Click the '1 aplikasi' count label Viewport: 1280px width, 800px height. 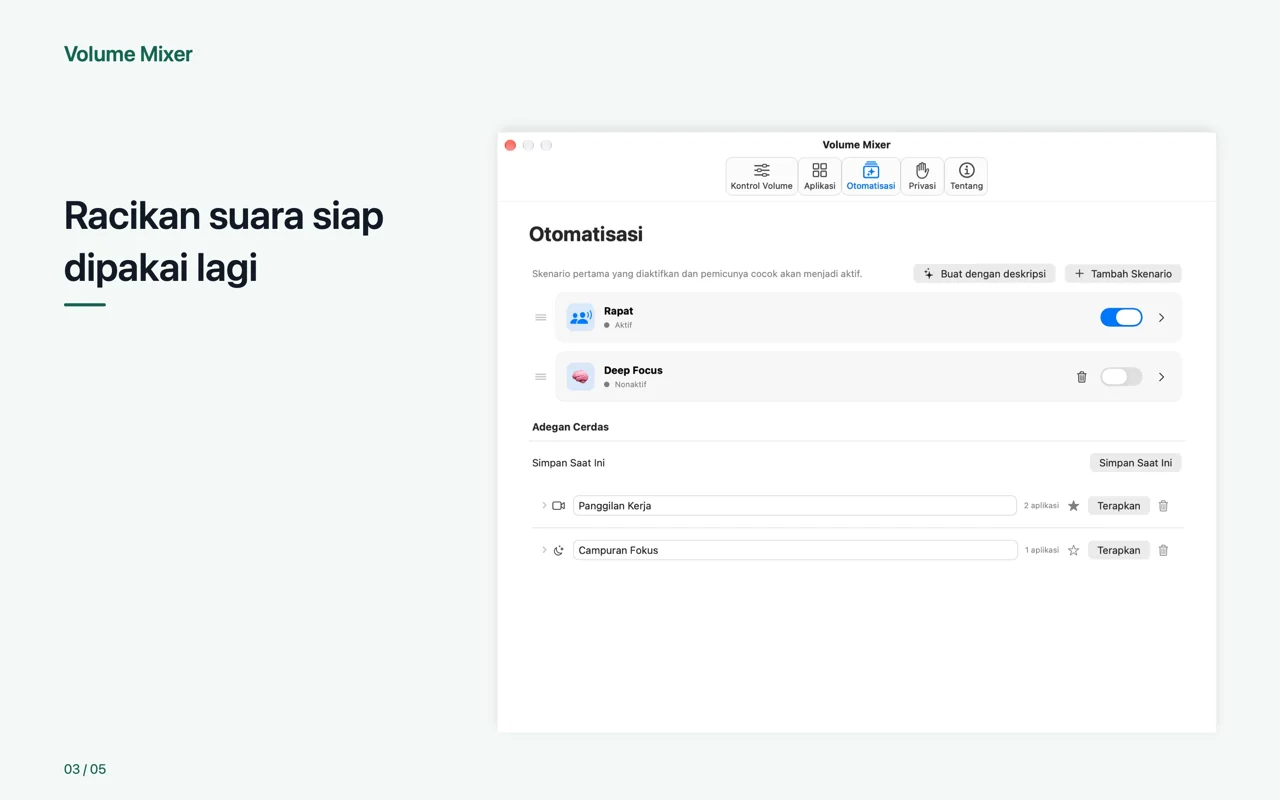click(x=1041, y=550)
